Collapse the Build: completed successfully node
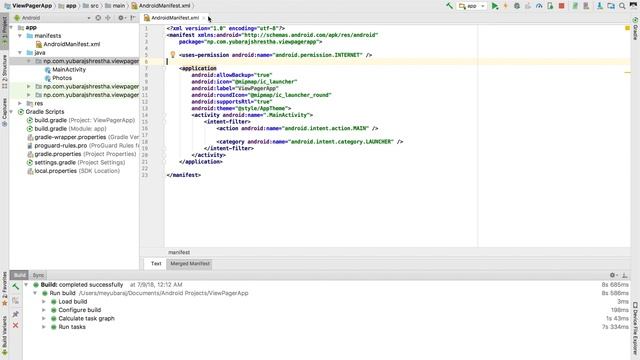The image size is (640, 360). click(26, 285)
